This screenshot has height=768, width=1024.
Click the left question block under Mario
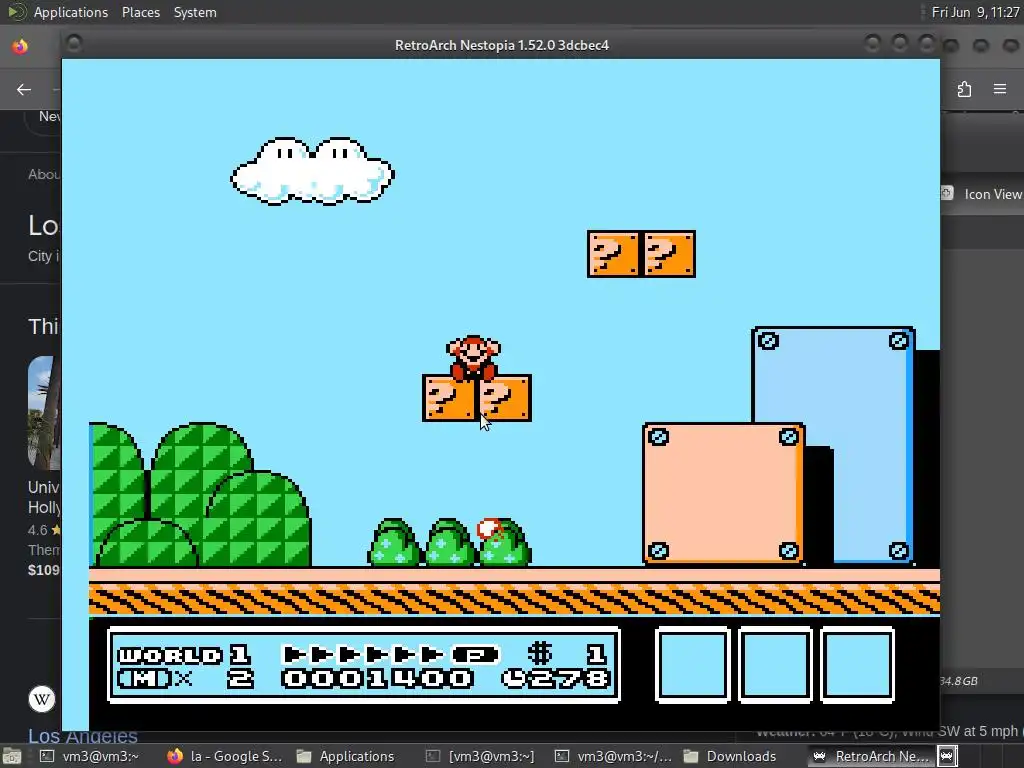449,398
